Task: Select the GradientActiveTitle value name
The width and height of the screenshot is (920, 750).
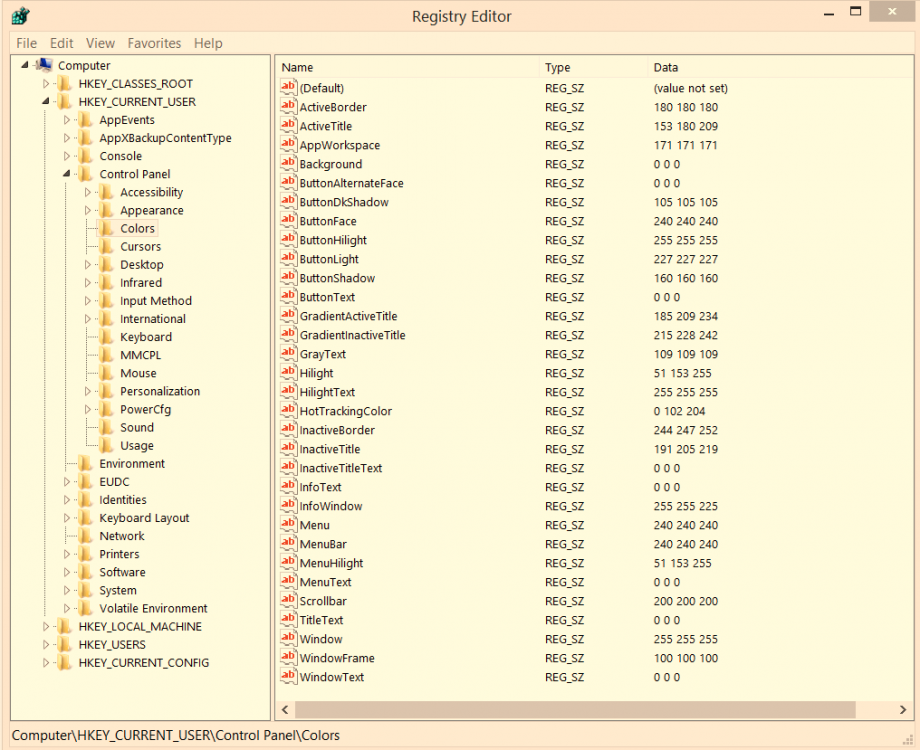Action: pos(349,316)
